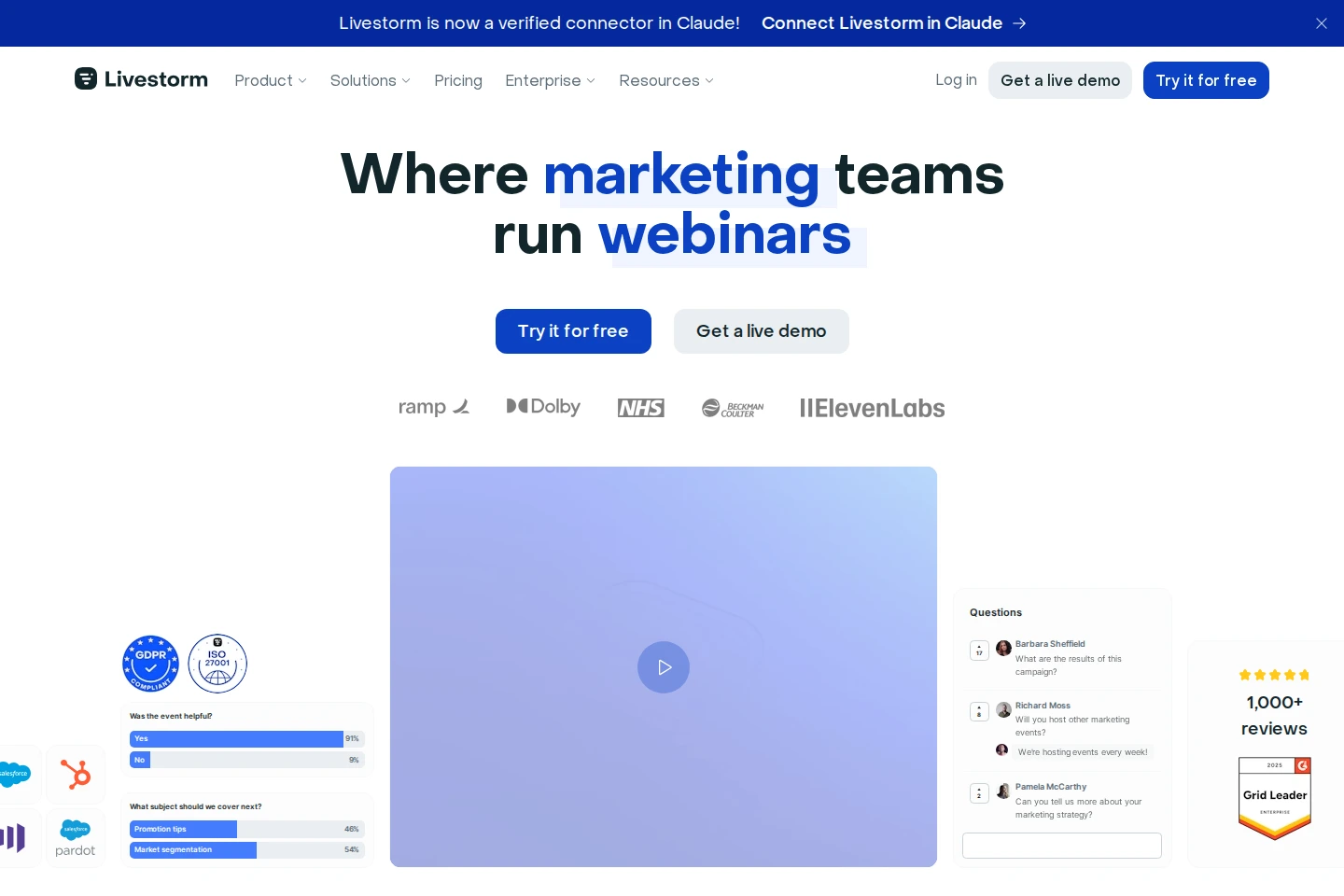Viewport: 1344px width, 896px height.
Task: Close the announcement banner
Action: click(1322, 23)
